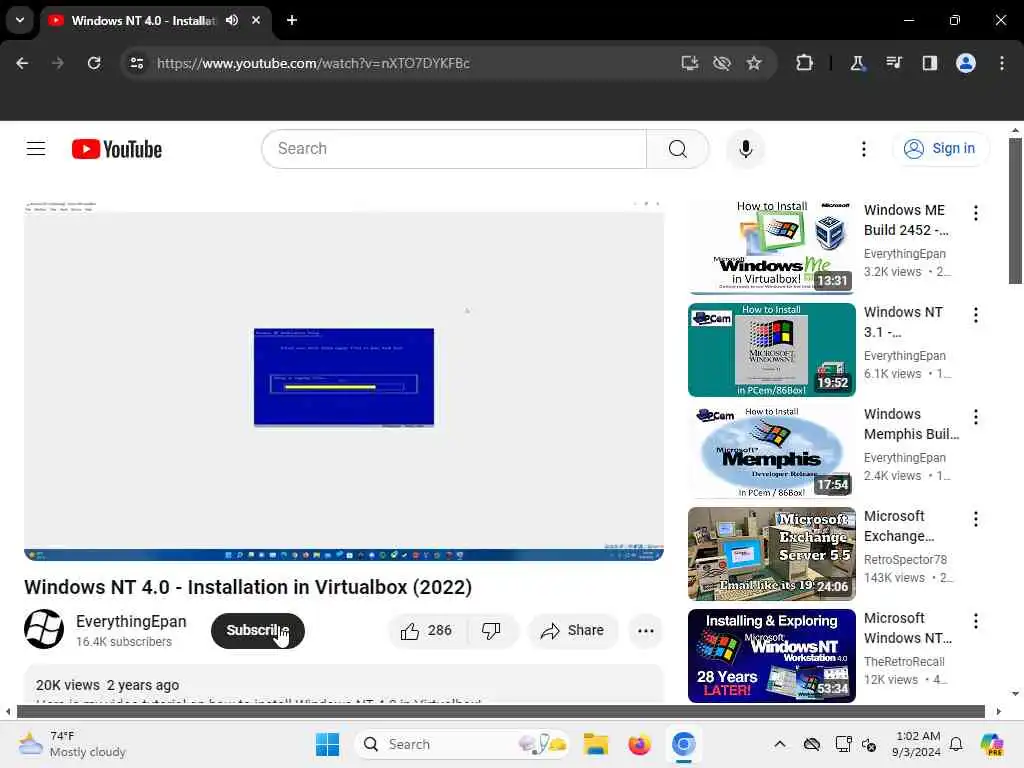Open options menu for Windows NT 3.1 video
Viewport: 1024px width, 768px height.
pyautogui.click(x=976, y=315)
